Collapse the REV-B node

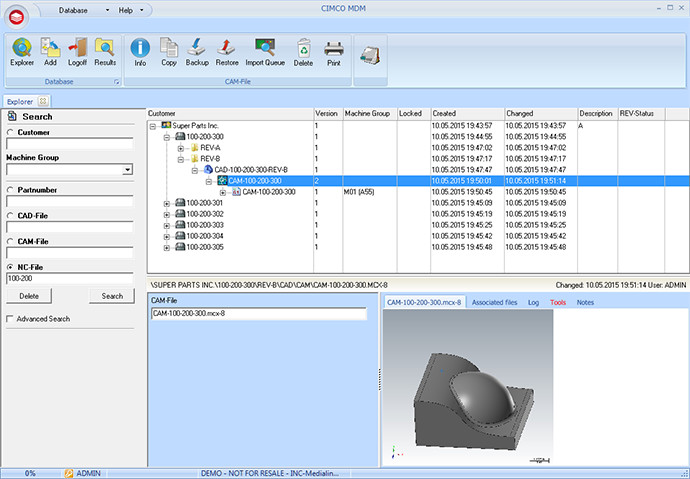181,159
